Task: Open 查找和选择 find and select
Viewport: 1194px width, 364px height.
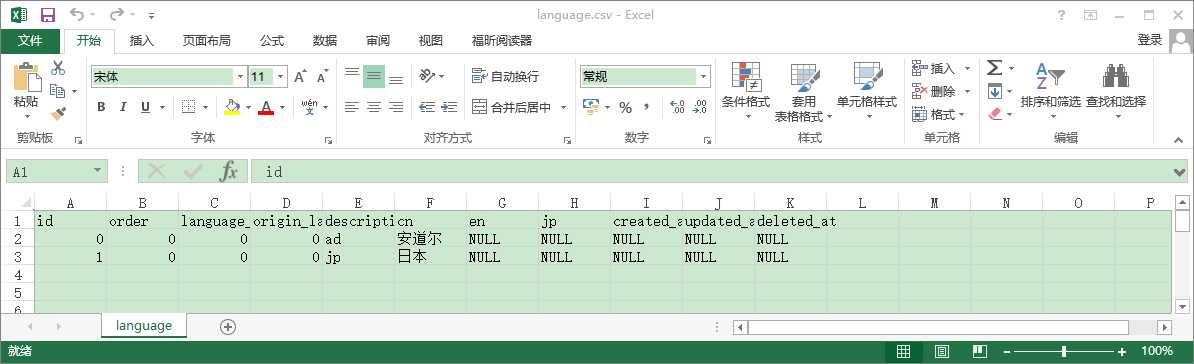Action: coord(1116,91)
